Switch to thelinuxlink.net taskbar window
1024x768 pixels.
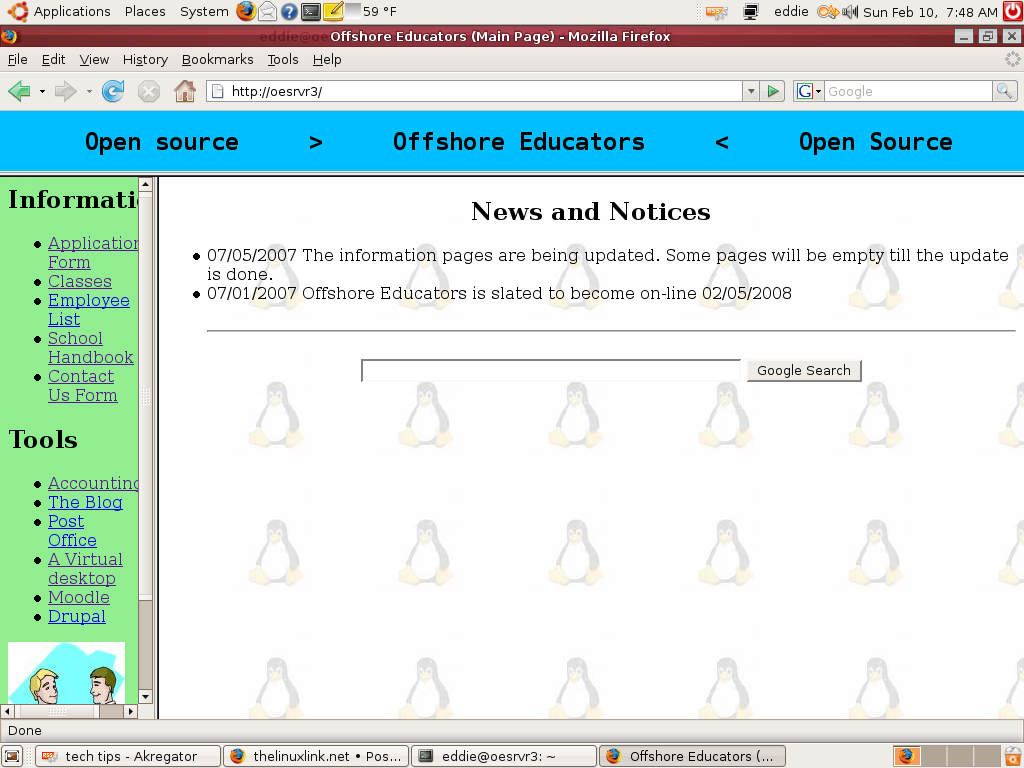(316, 756)
